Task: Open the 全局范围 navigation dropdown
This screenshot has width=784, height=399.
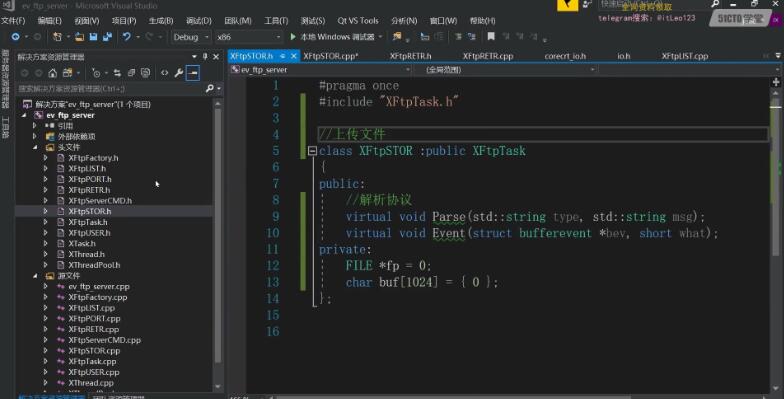Action: [x=505, y=70]
